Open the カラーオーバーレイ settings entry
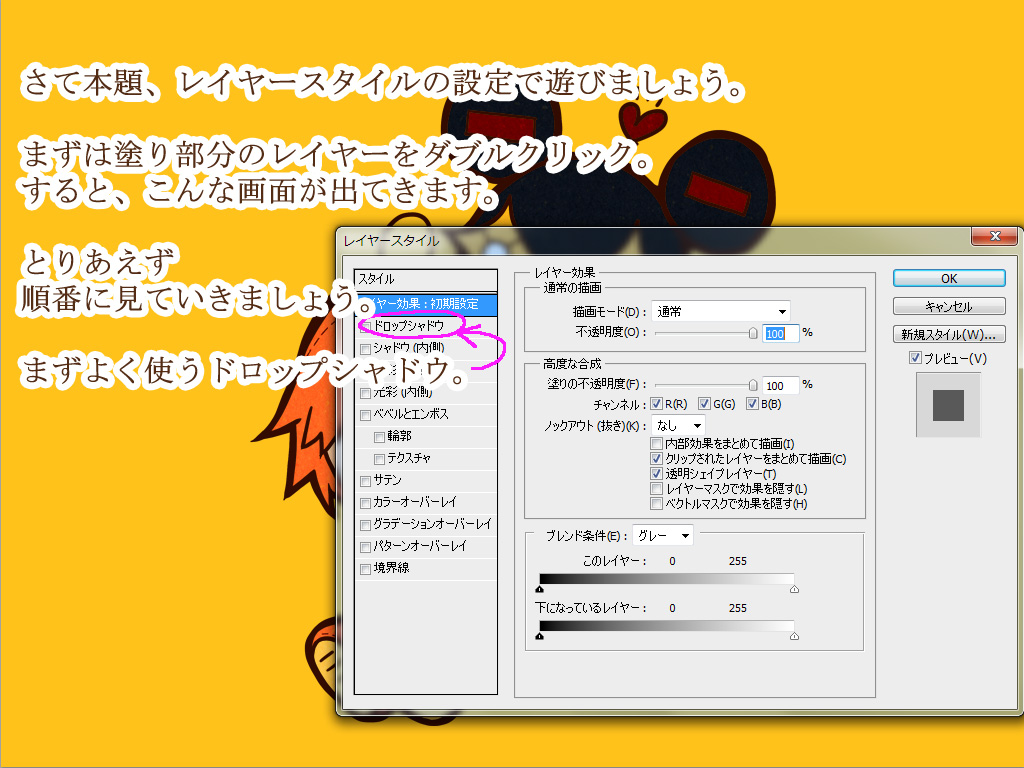The width and height of the screenshot is (1024, 768). click(414, 502)
